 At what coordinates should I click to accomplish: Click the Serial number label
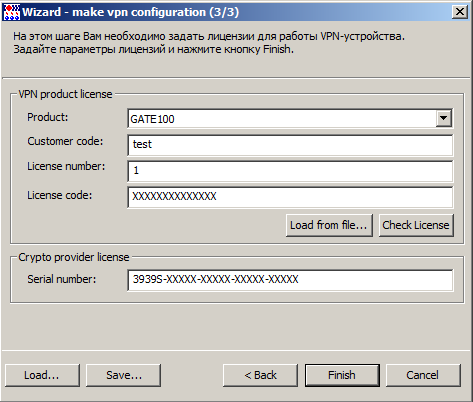62,279
